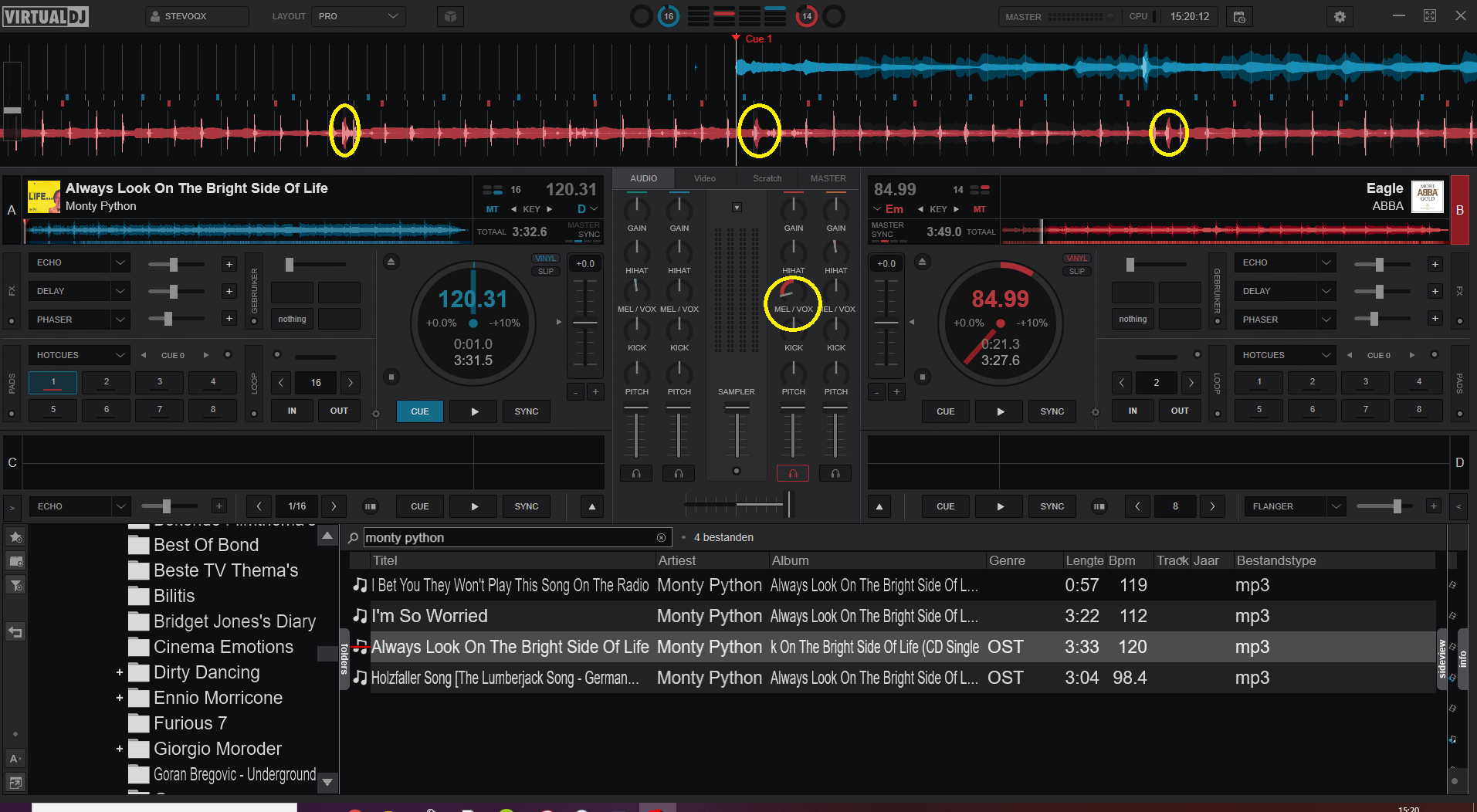Toggle master tempo MT on deck B
This screenshot has height=812, width=1477.
[979, 209]
